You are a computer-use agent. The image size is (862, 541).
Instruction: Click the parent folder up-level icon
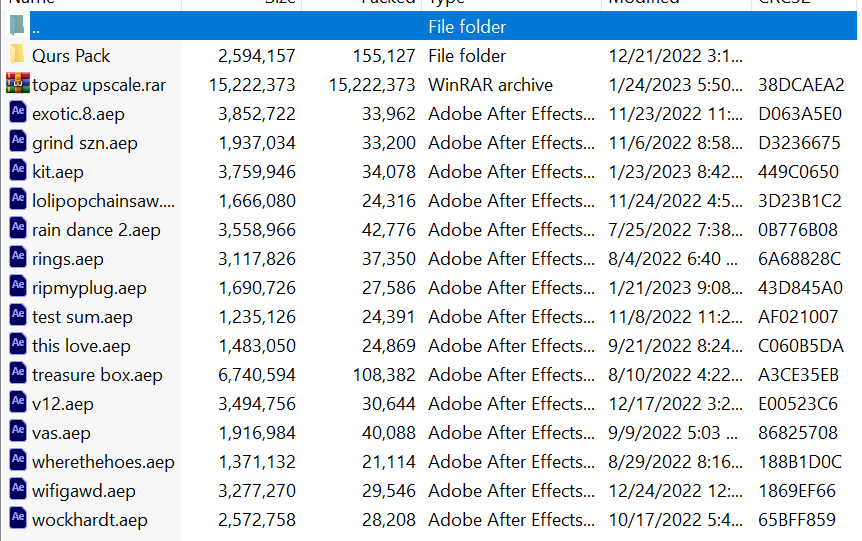tap(17, 26)
